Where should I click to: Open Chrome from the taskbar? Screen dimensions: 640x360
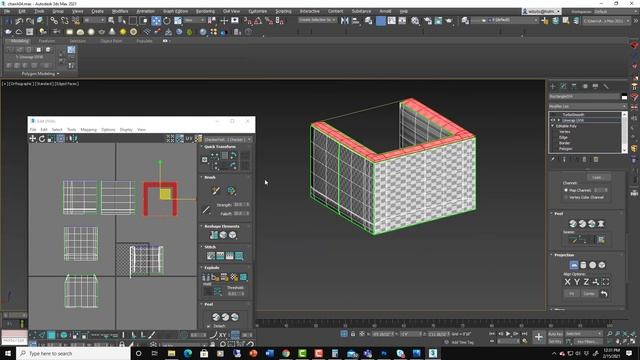pos(286,353)
